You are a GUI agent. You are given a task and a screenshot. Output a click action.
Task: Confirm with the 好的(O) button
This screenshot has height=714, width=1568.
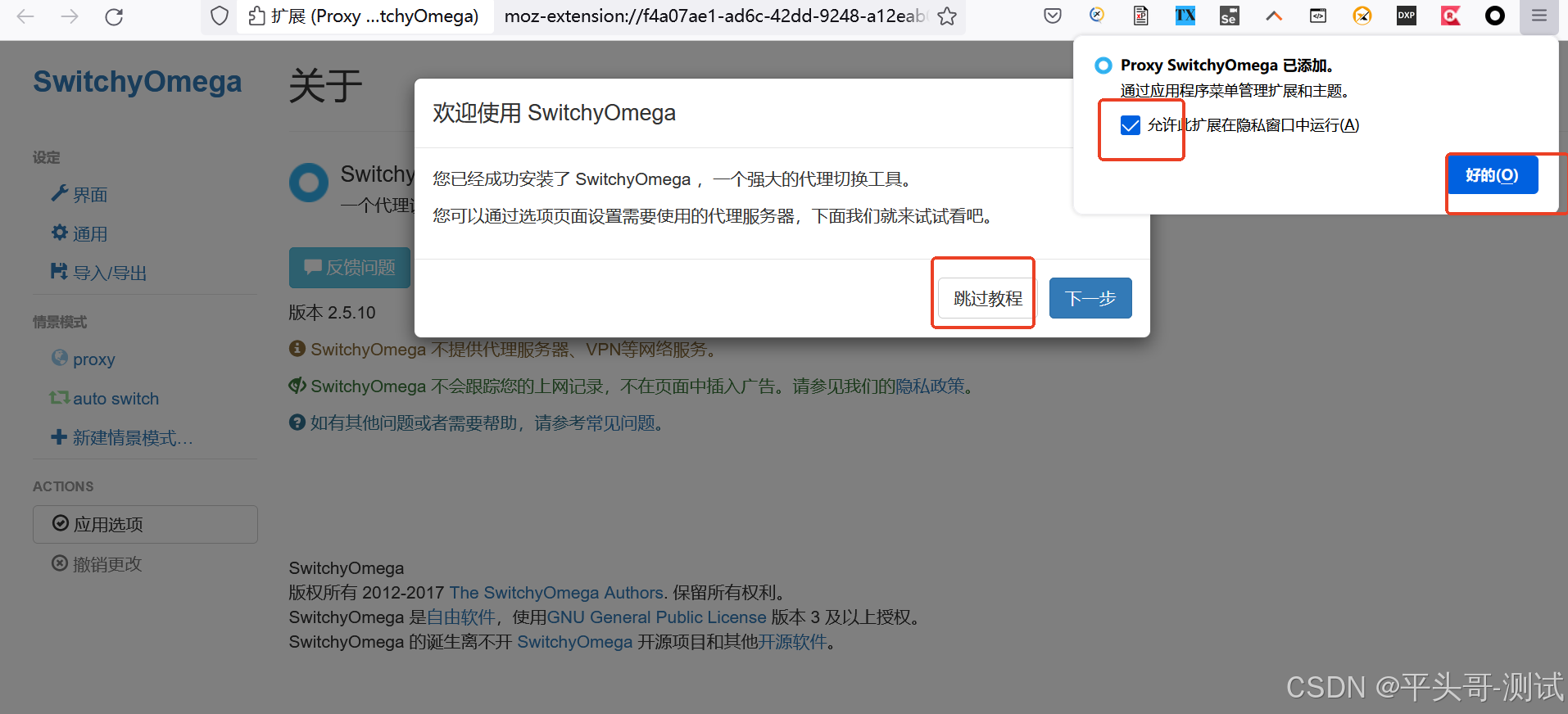tap(1492, 175)
